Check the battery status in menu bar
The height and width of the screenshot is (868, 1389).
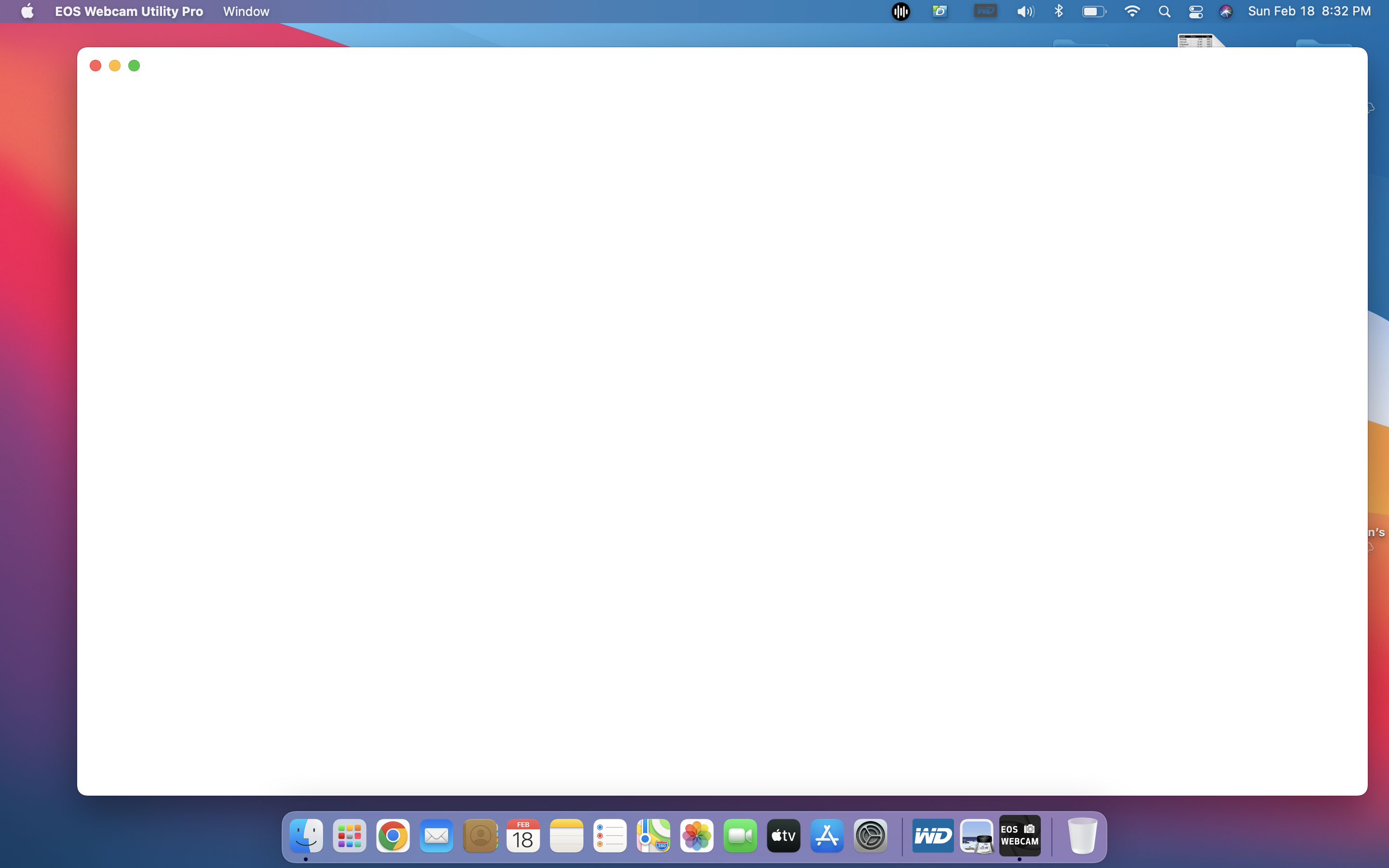pos(1092,11)
